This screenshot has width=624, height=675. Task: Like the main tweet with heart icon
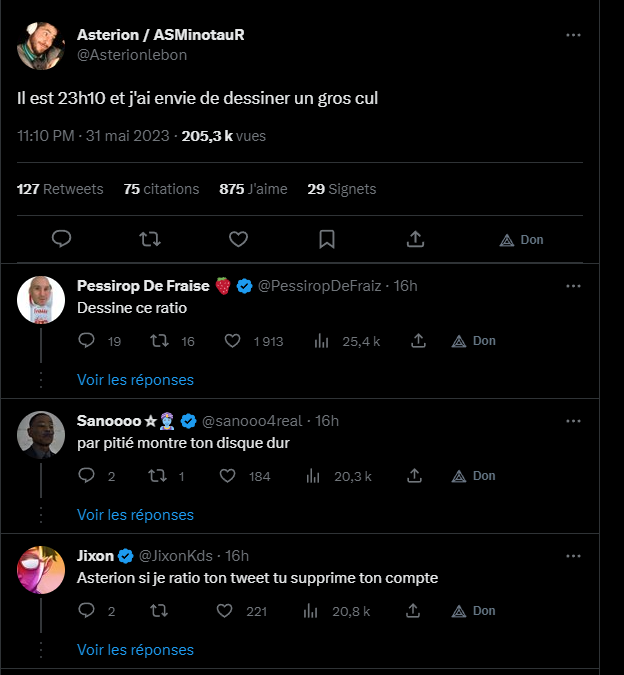(x=238, y=240)
